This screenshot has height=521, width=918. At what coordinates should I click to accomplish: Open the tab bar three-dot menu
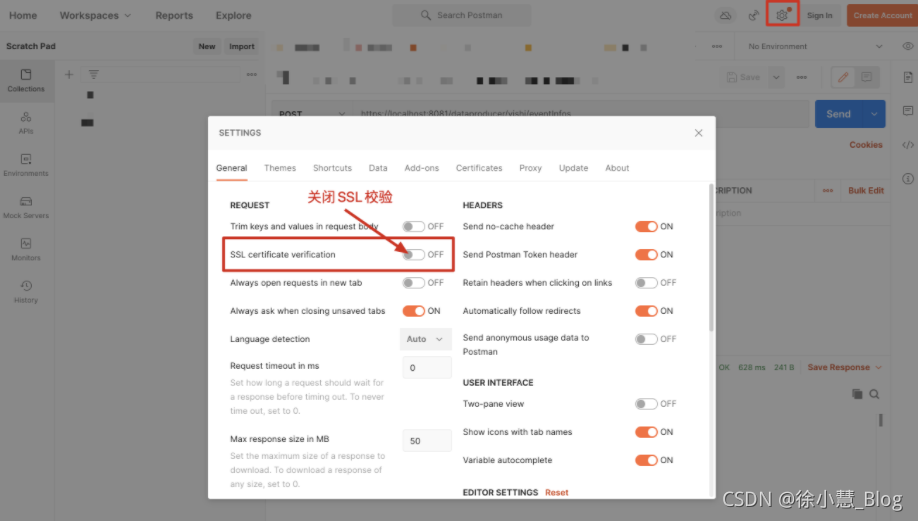717,46
